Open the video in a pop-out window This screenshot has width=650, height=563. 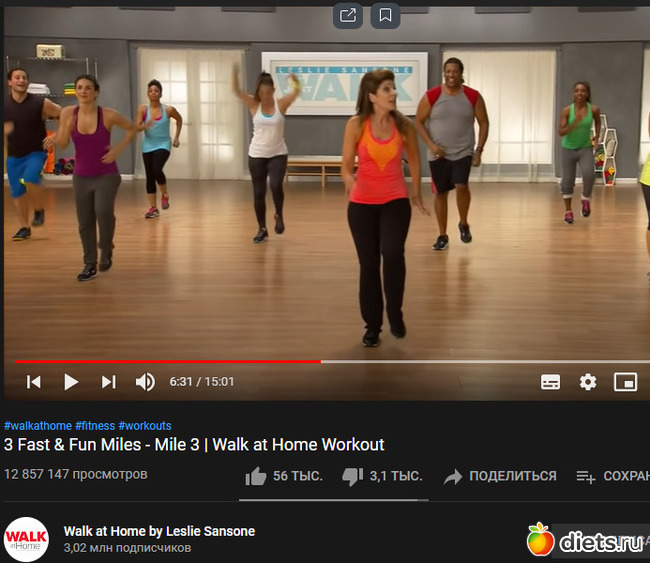(x=348, y=16)
